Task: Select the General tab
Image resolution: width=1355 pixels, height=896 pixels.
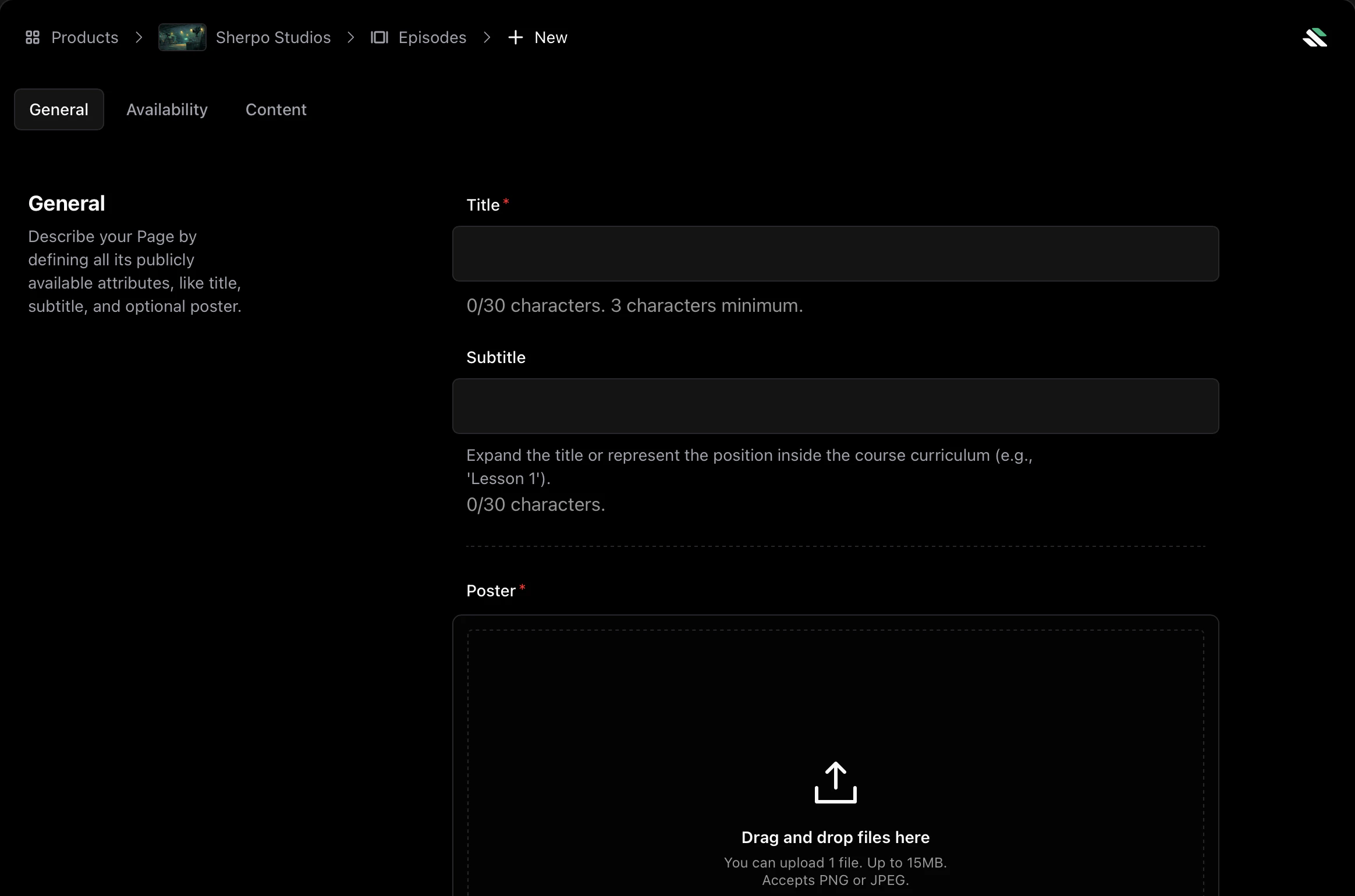Action: click(59, 109)
